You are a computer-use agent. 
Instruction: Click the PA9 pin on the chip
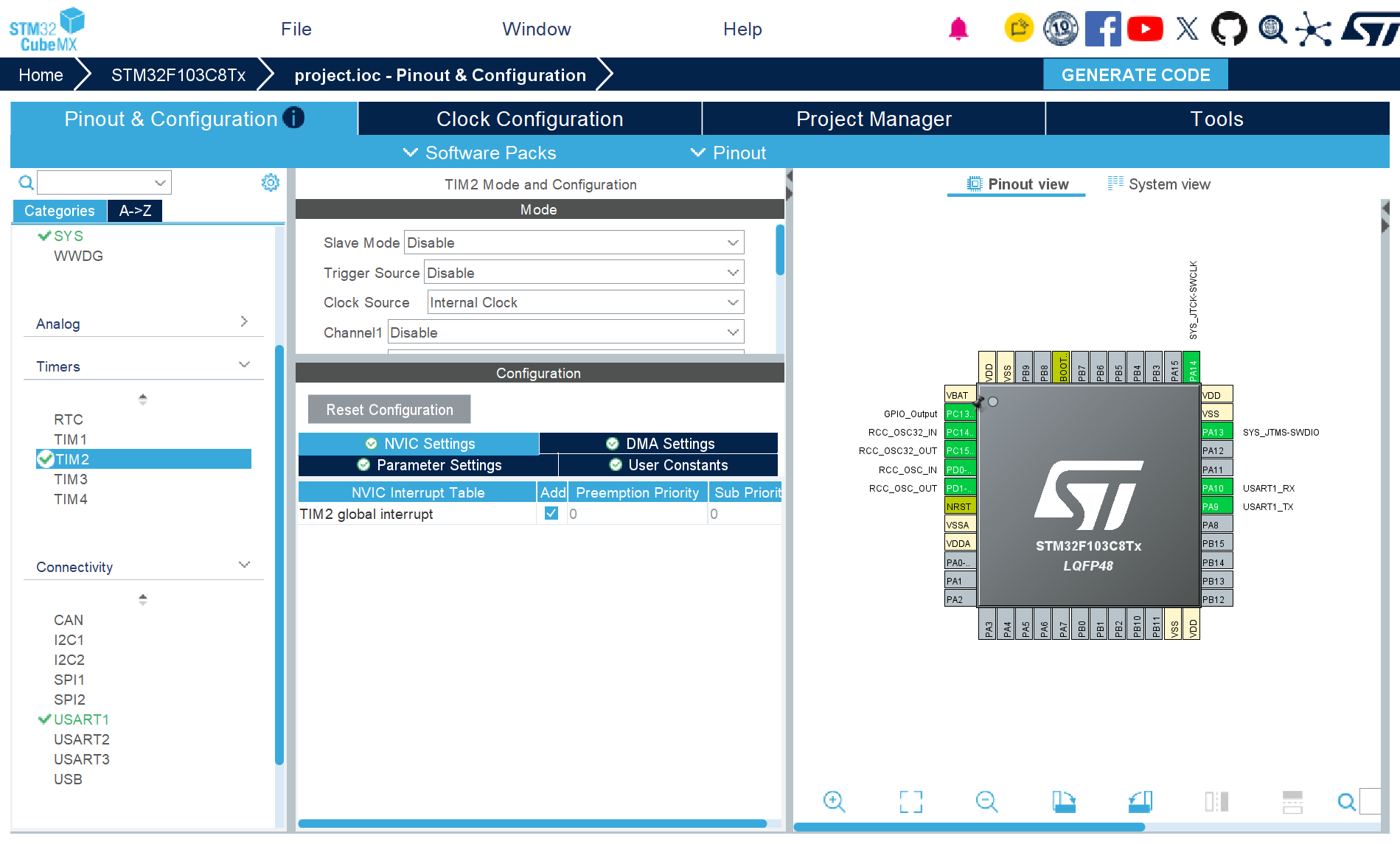(x=1216, y=506)
